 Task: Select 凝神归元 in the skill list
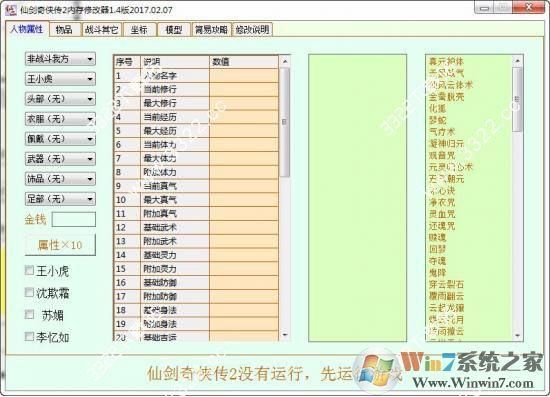click(x=446, y=144)
